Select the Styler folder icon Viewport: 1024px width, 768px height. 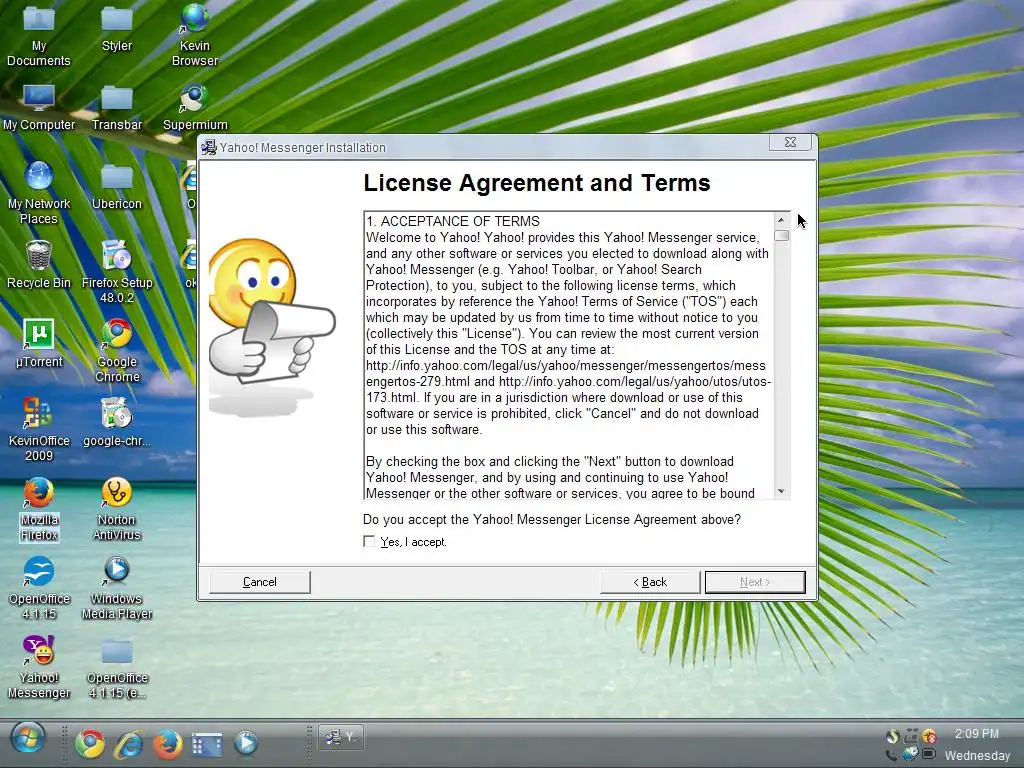(117, 29)
